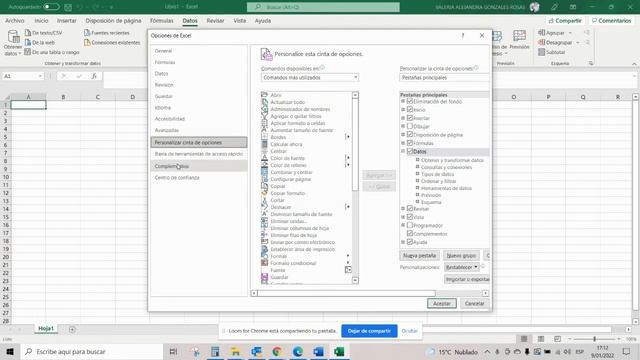This screenshot has height=360, width=640.
Task: Click the Desagrupar outline icon
Action: pos(542,42)
